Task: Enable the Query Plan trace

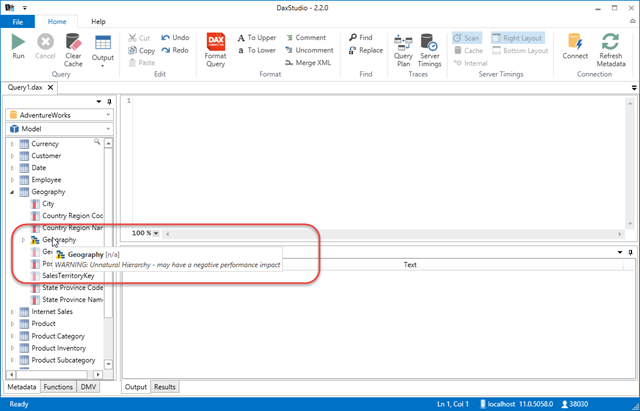Action: coord(403,50)
